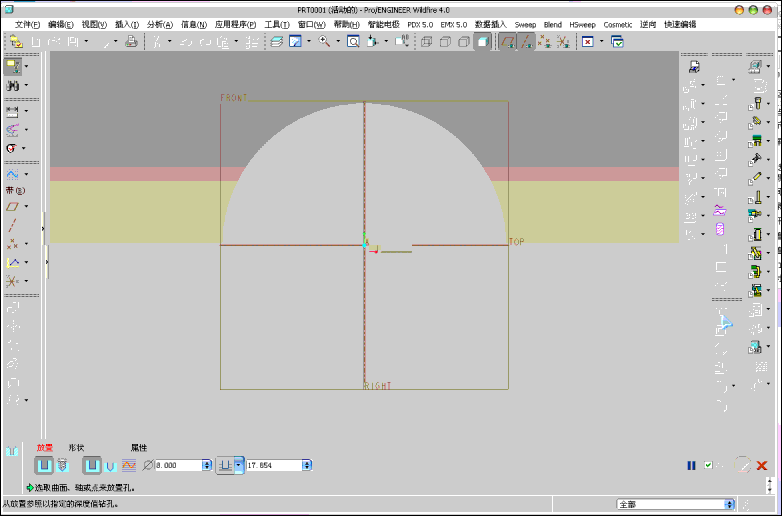Click the select tool icon in left toolbar
Screen dimensions: 782x516
(x=12, y=66)
